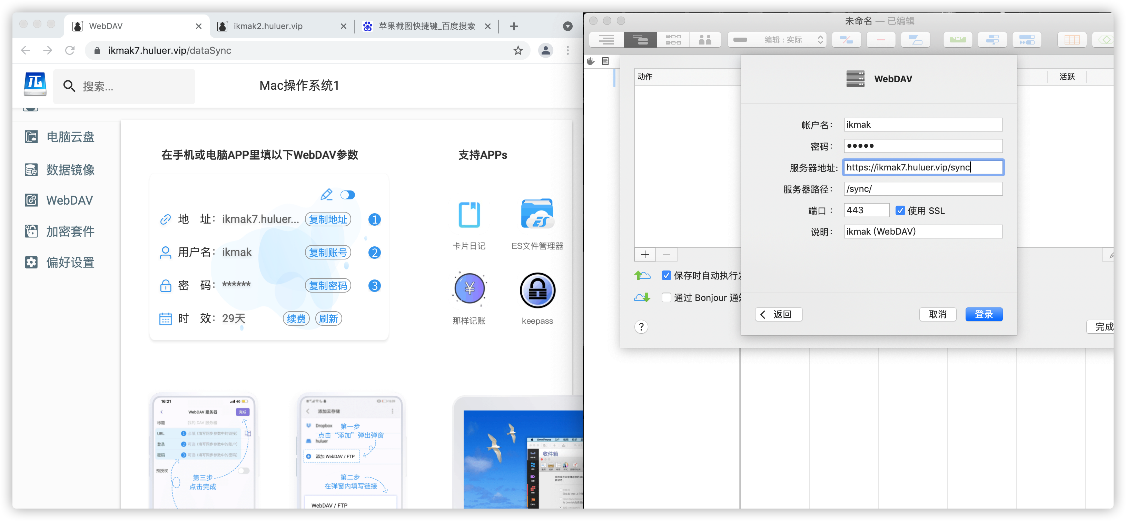Image resolution: width=1126 pixels, height=521 pixels.
Task: Open the 编辑:实际 dropdown in the toolbar
Action: 777,40
